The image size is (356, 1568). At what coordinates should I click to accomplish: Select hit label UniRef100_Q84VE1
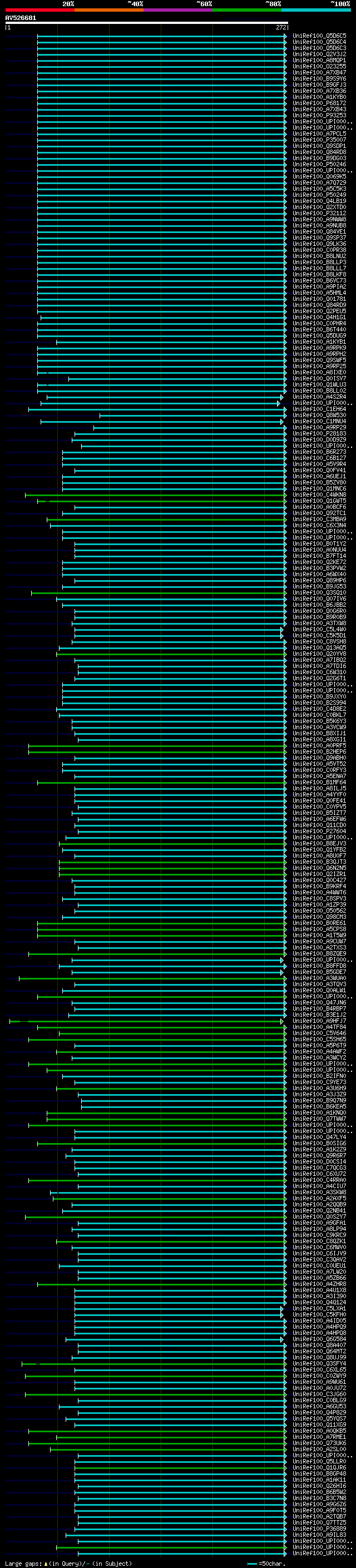coord(319,232)
